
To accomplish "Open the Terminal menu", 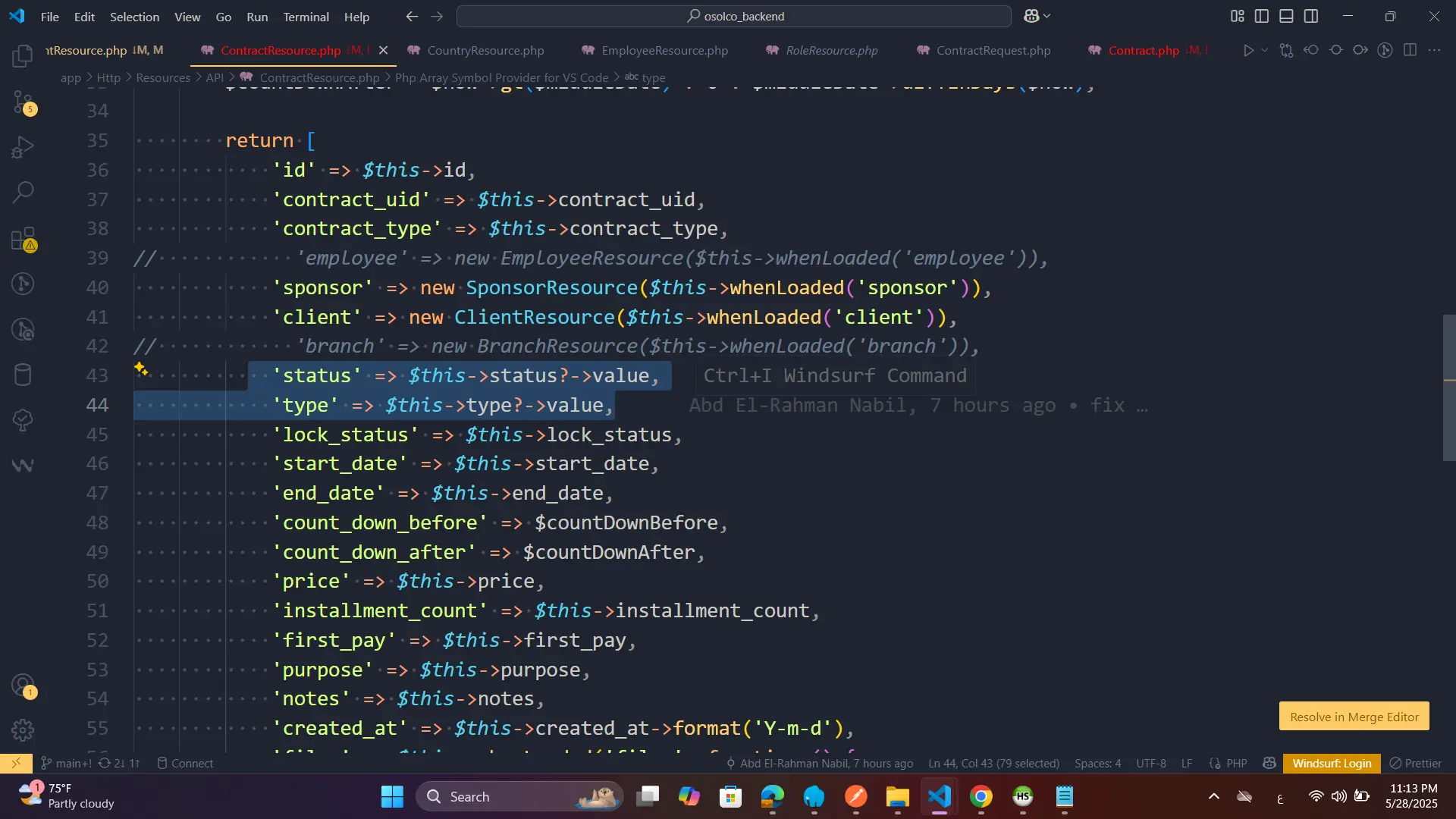I will tap(306, 17).
